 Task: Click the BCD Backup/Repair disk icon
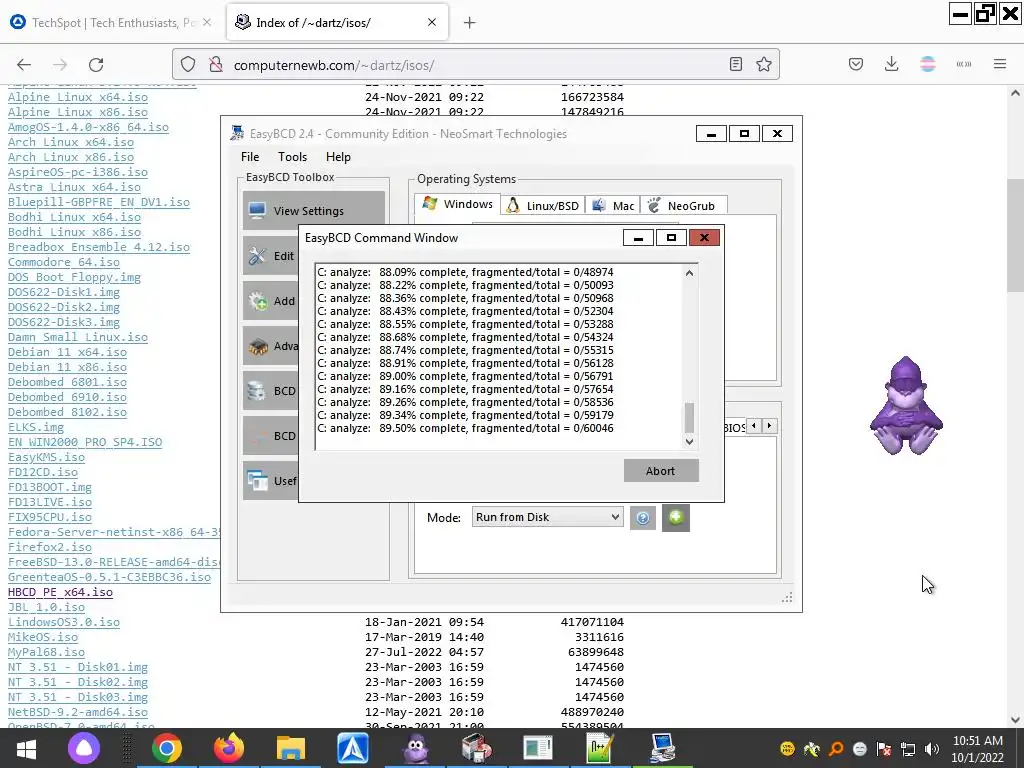coord(257,391)
